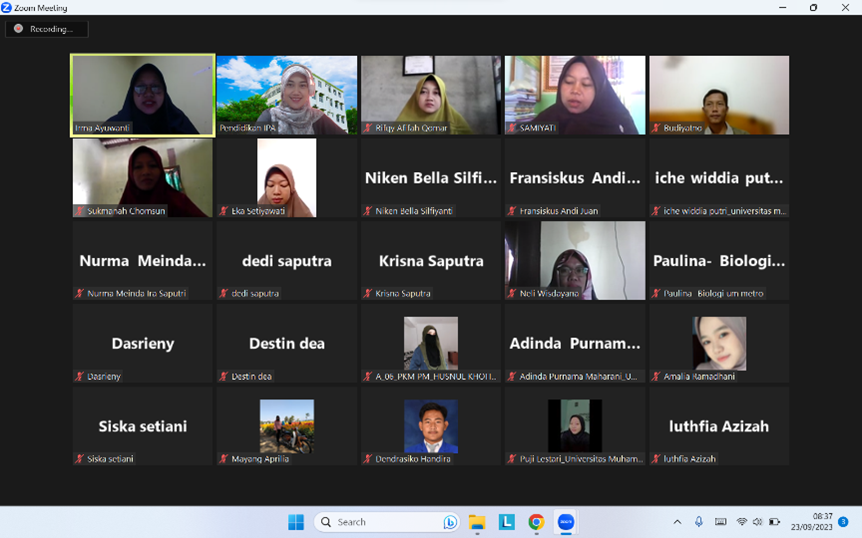The width and height of the screenshot is (862, 538).
Task: Open the Windows Start menu
Action: point(296,522)
